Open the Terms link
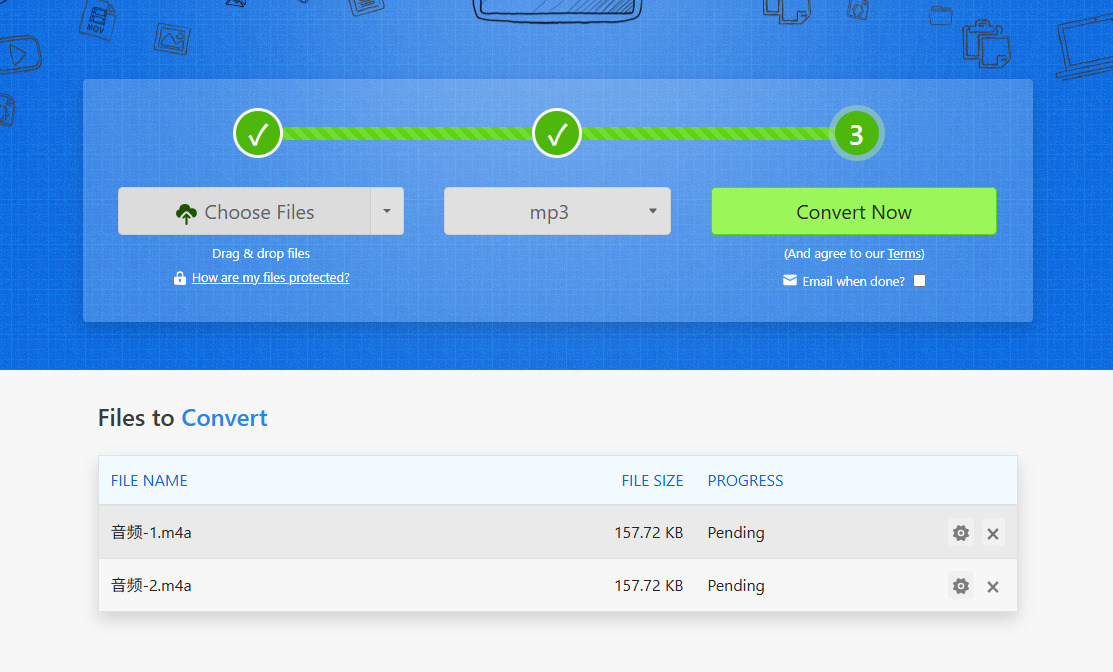Viewport: 1113px width, 672px height. [x=904, y=254]
